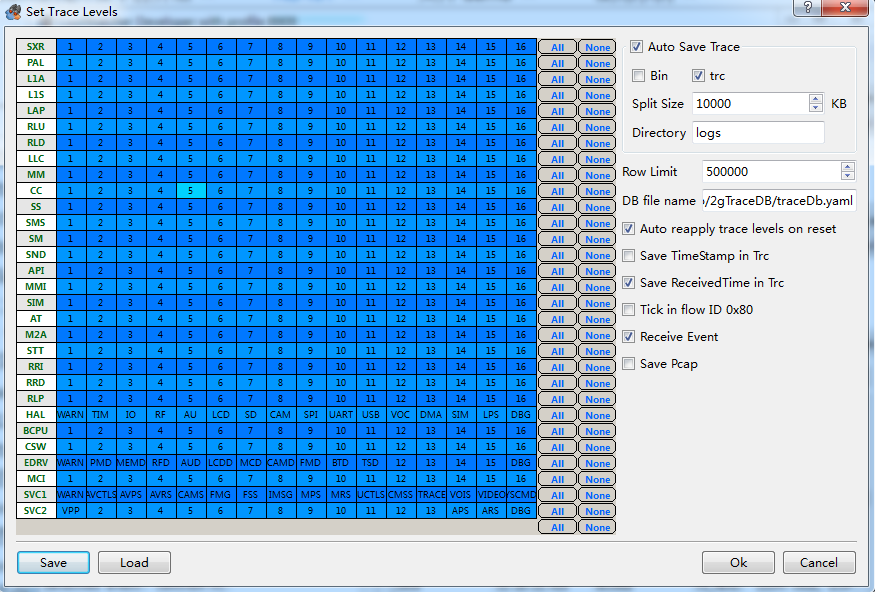Select the RLU row header
The height and width of the screenshot is (592, 875).
36,127
